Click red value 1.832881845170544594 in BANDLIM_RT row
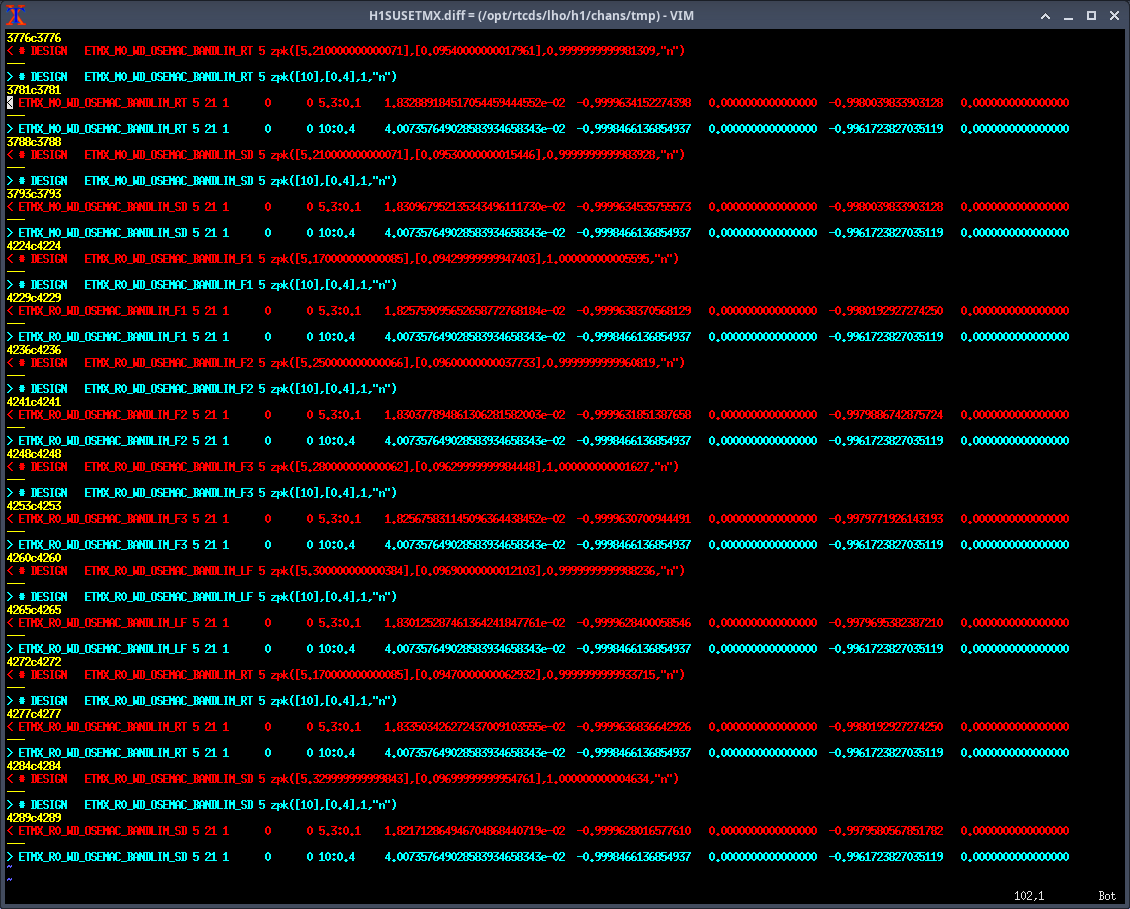Viewport: 1130px width, 909px height. [x=474, y=103]
